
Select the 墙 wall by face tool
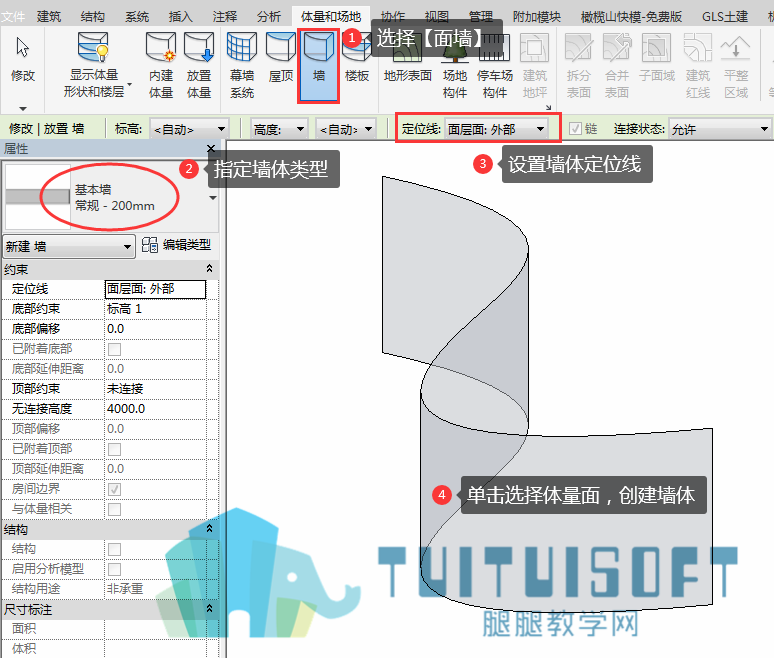pyautogui.click(x=318, y=66)
